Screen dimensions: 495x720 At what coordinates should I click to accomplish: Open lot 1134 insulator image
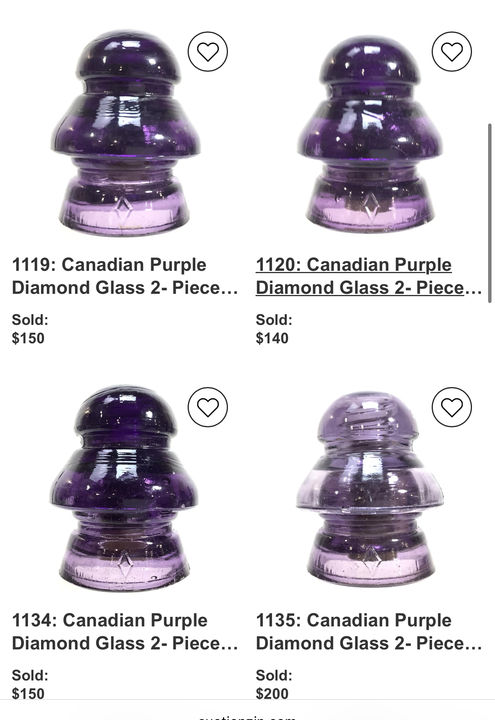pyautogui.click(x=124, y=489)
